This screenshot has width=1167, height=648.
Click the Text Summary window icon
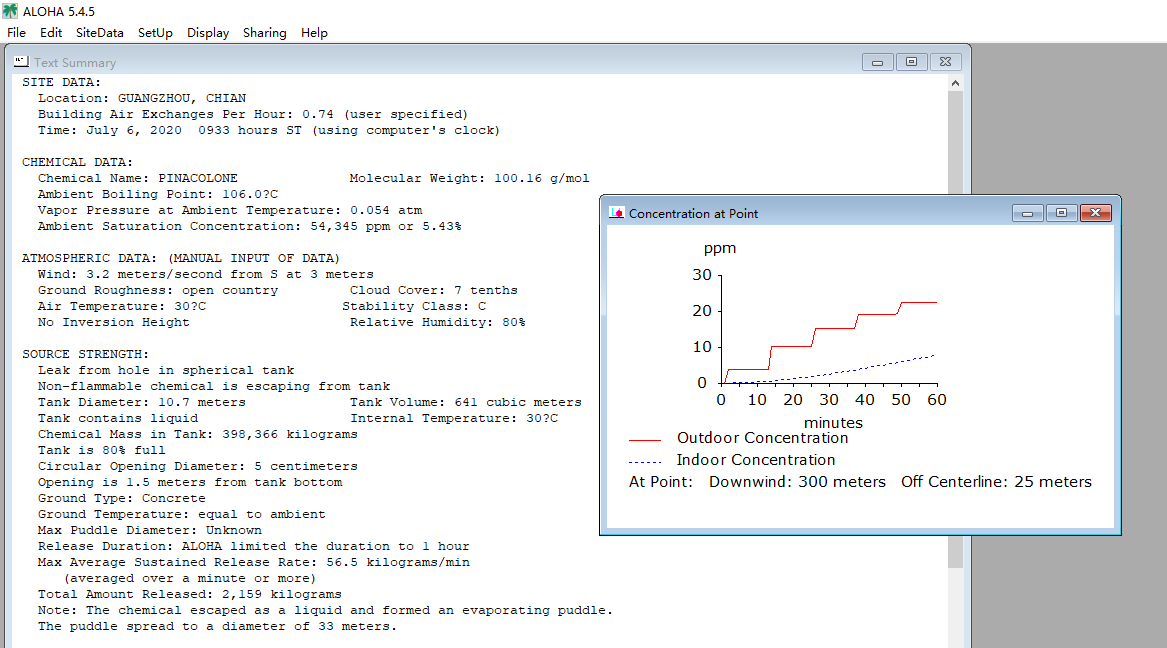[21, 62]
